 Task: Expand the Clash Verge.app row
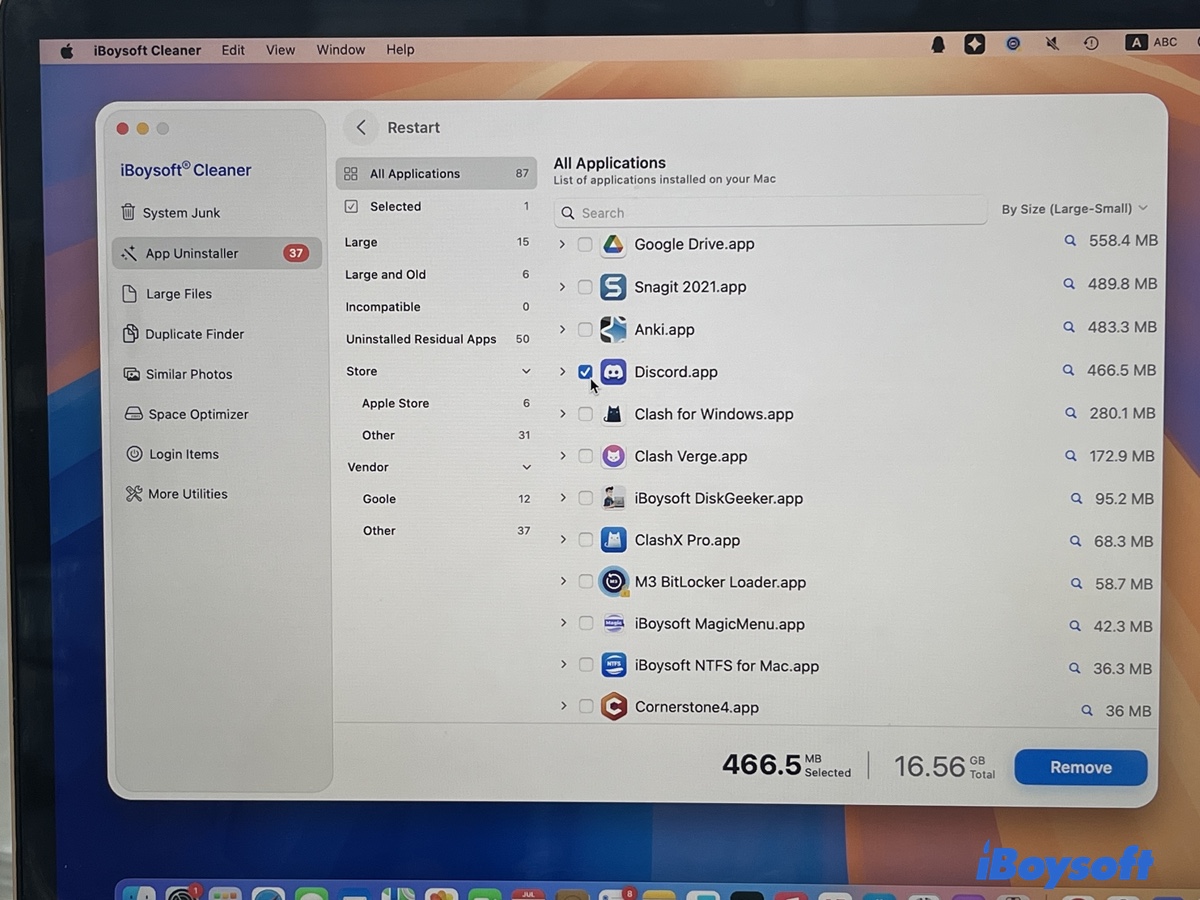[562, 456]
